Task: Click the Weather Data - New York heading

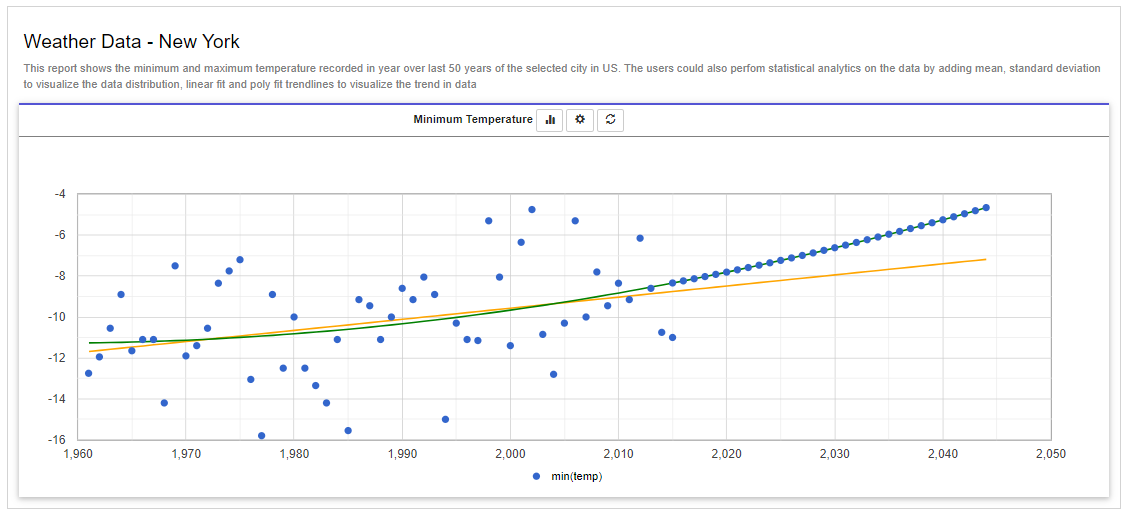Action: pos(131,42)
